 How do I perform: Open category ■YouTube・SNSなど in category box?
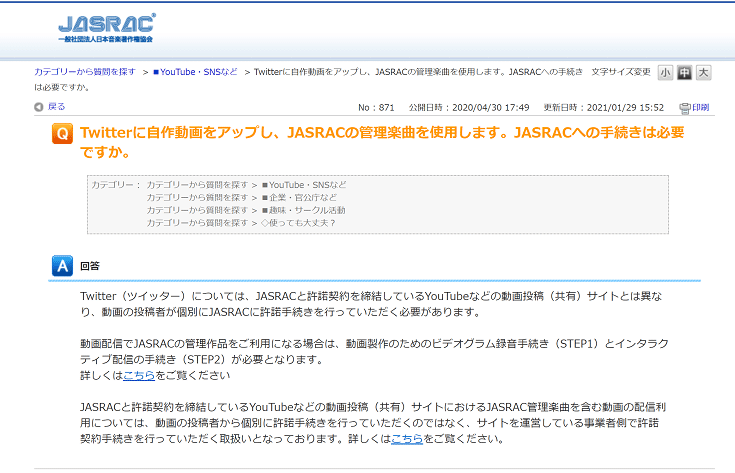tap(304, 185)
